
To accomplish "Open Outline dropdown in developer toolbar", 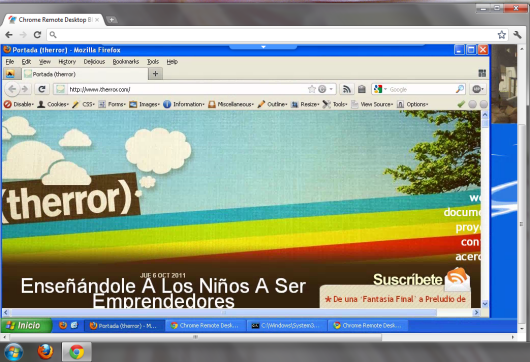I will point(272,104).
